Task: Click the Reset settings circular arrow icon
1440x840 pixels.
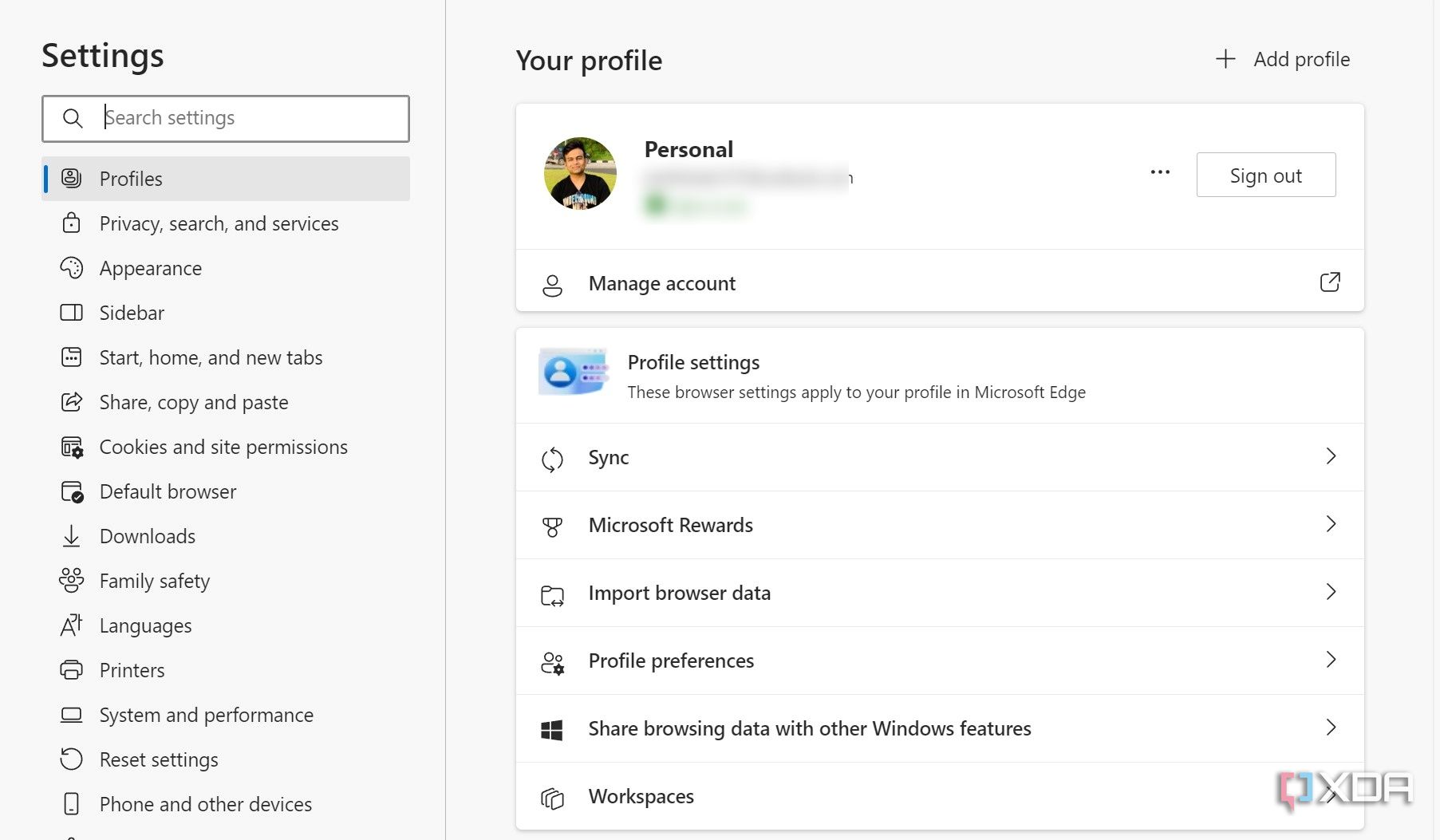Action: [71, 759]
